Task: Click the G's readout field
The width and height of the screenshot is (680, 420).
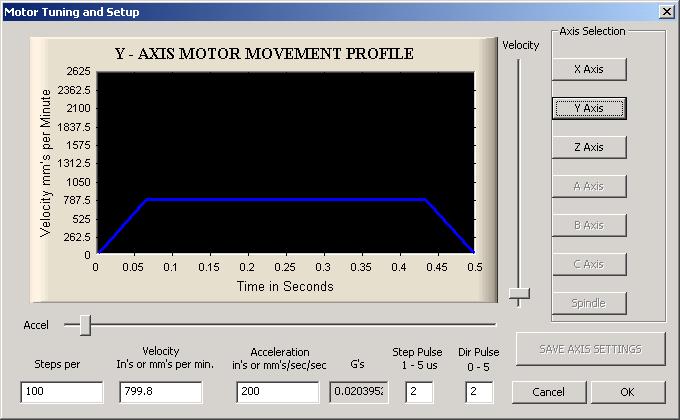Action: click(359, 392)
